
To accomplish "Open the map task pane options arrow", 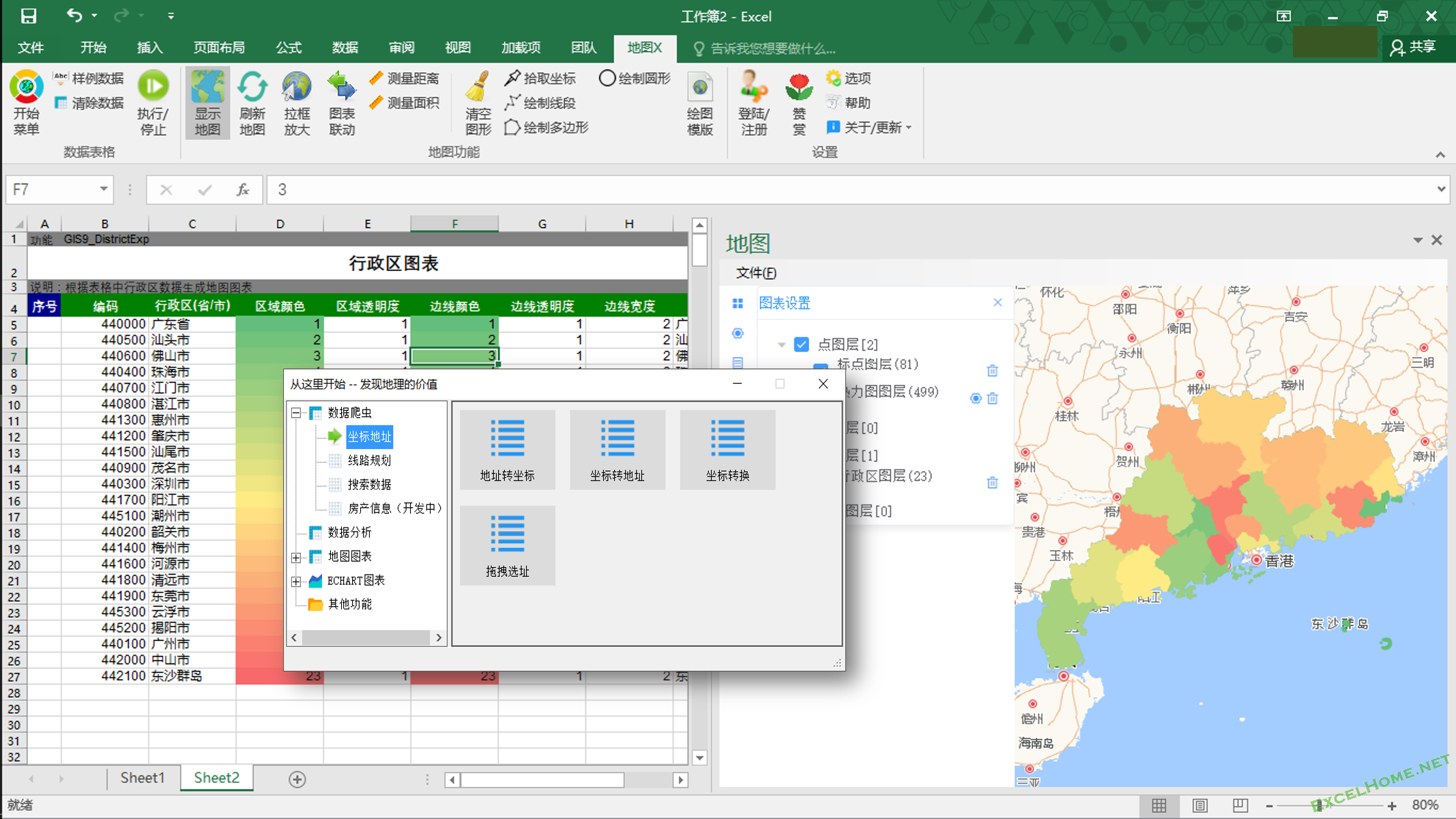I will [x=1418, y=240].
